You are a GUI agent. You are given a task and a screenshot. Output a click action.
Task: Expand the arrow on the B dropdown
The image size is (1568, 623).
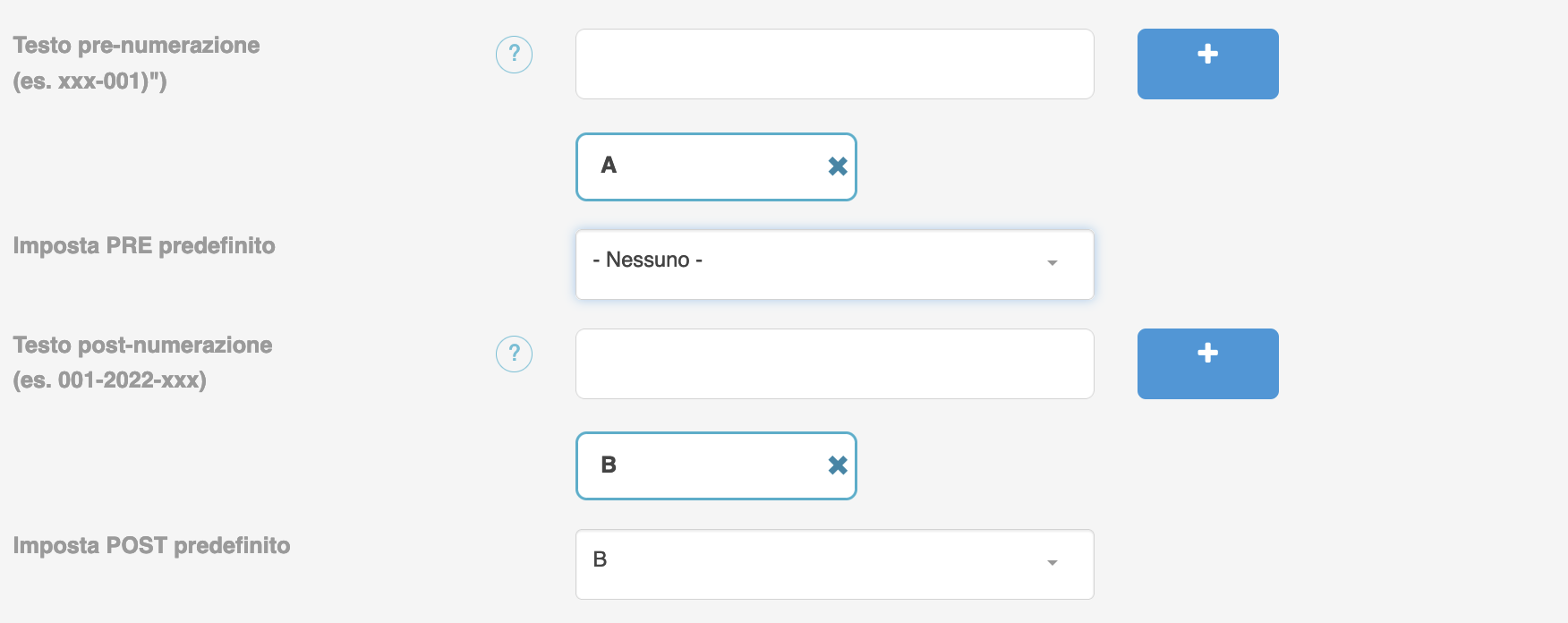(1052, 563)
